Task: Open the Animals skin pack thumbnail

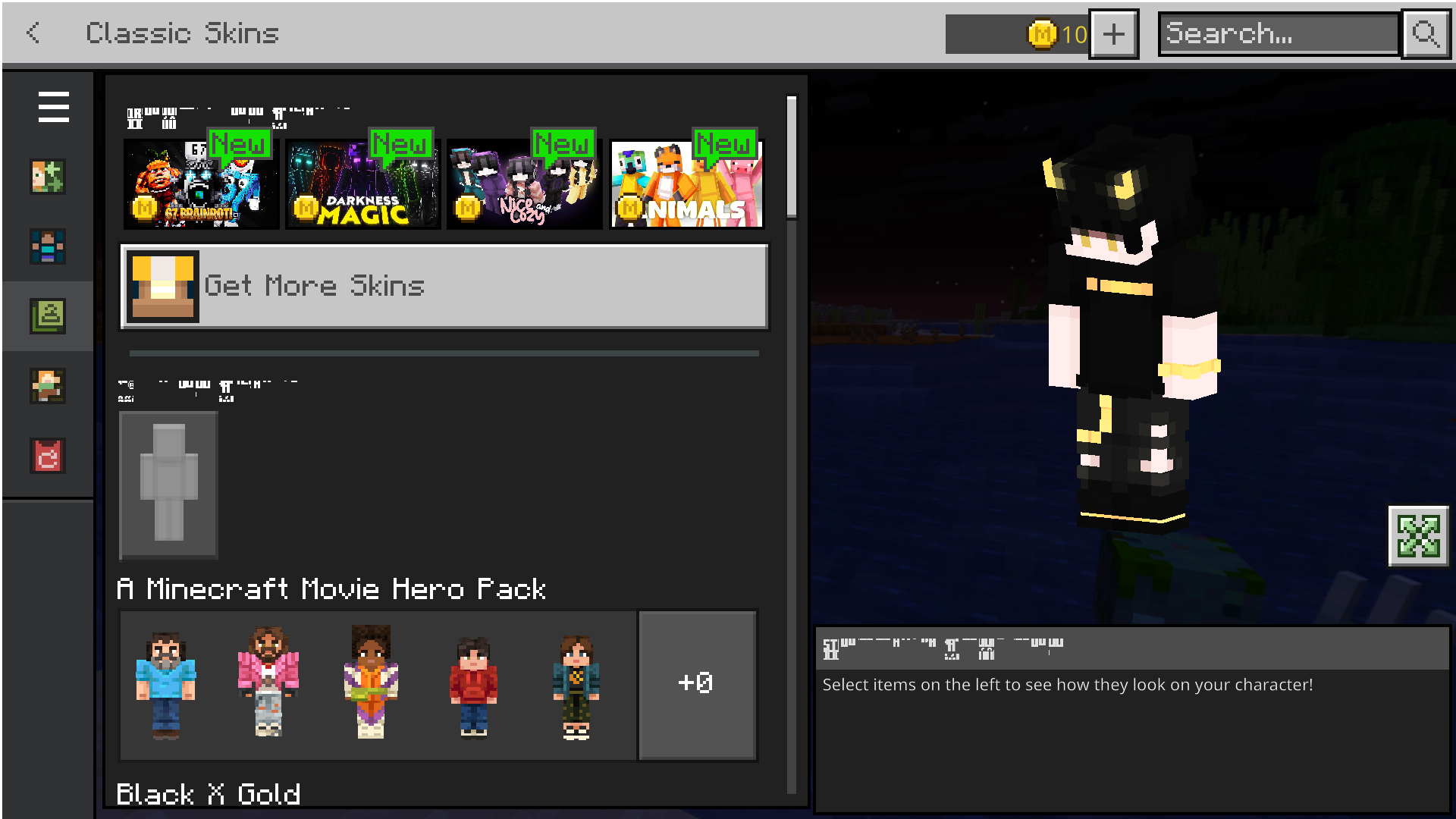Action: (687, 184)
